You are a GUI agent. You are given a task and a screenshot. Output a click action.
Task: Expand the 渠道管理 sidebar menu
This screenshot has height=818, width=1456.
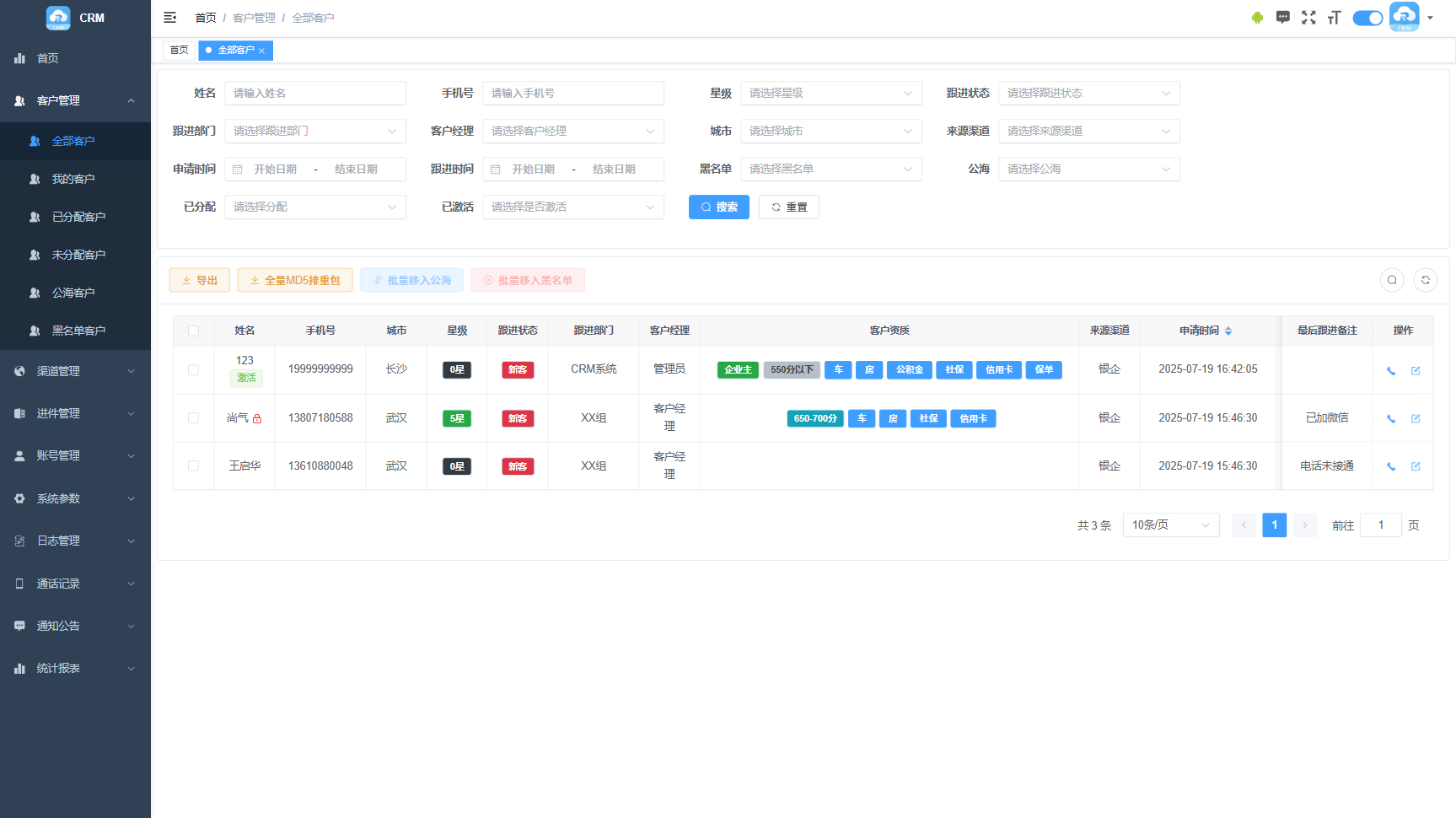(x=76, y=371)
